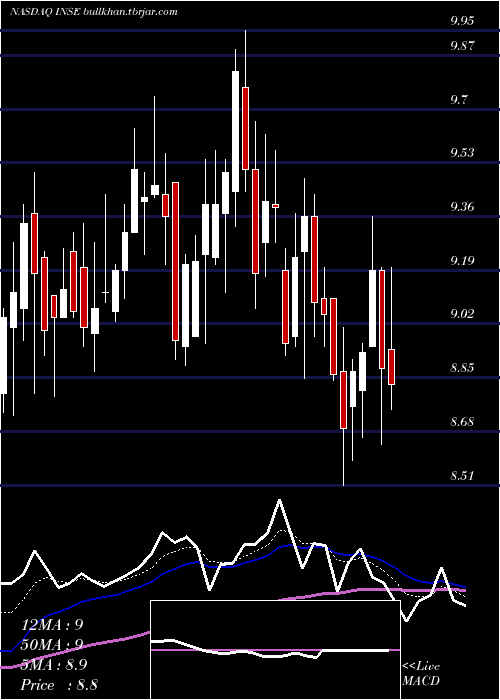Click the last red candle at chart's right
Screen dimensions: 500x700
(x=392, y=367)
